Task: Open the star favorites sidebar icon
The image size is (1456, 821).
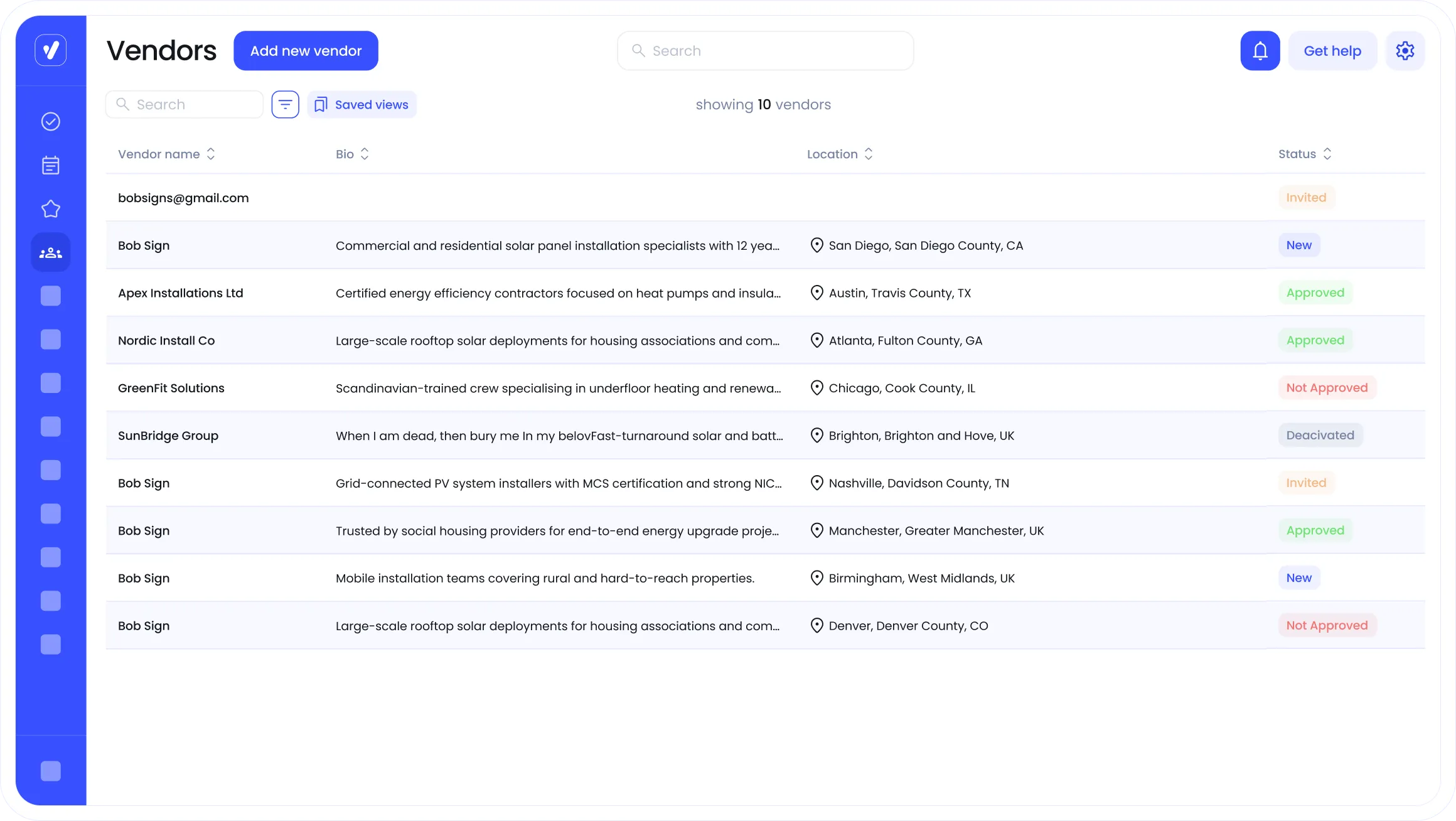Action: point(51,209)
